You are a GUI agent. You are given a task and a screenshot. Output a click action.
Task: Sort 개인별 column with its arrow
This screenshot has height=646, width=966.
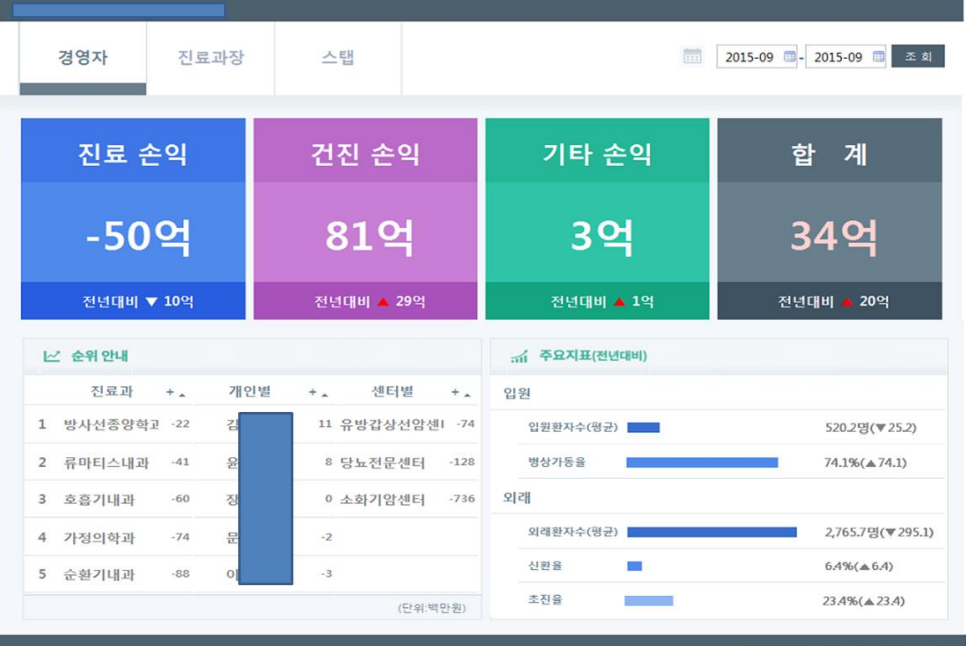pyautogui.click(x=325, y=394)
